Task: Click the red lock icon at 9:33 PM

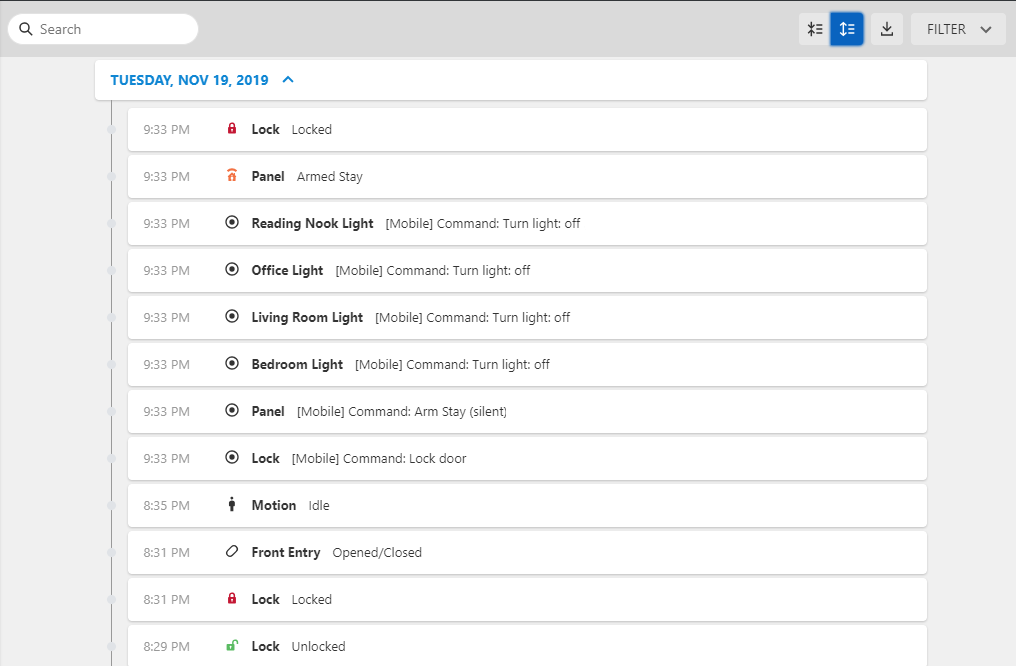Action: [232, 128]
